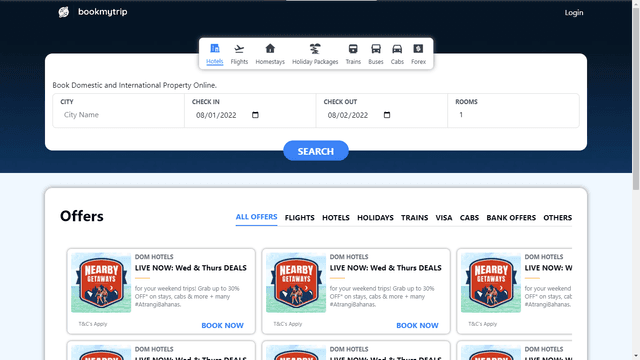Screen dimensions: 640x360
Task: Click T&C's Apply on first offer card
Action: click(x=93, y=324)
